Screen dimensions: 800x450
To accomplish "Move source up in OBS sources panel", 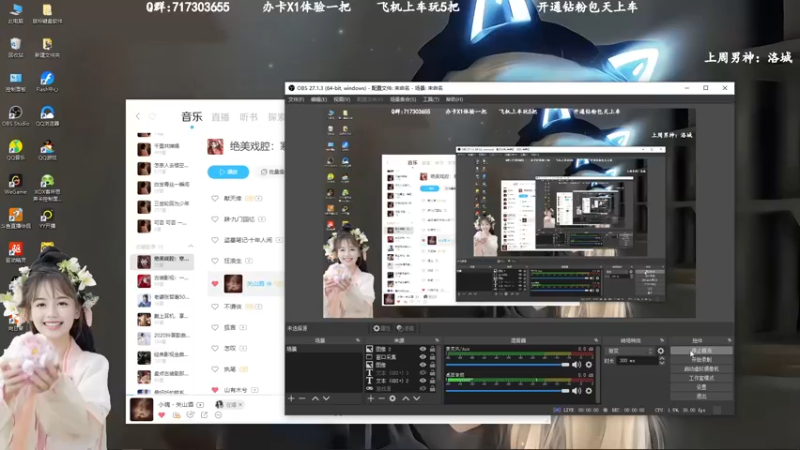I will pos(406,398).
